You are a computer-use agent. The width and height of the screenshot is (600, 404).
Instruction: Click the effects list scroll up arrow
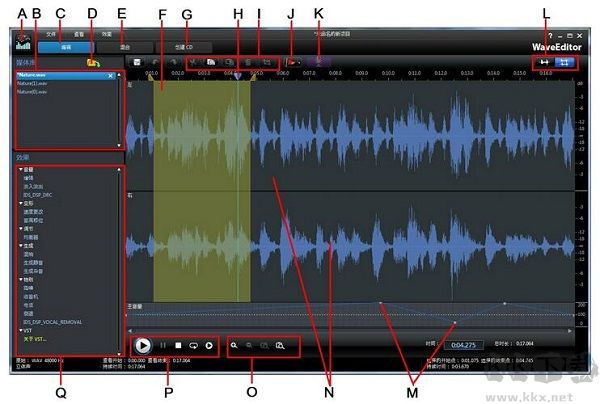click(119, 169)
